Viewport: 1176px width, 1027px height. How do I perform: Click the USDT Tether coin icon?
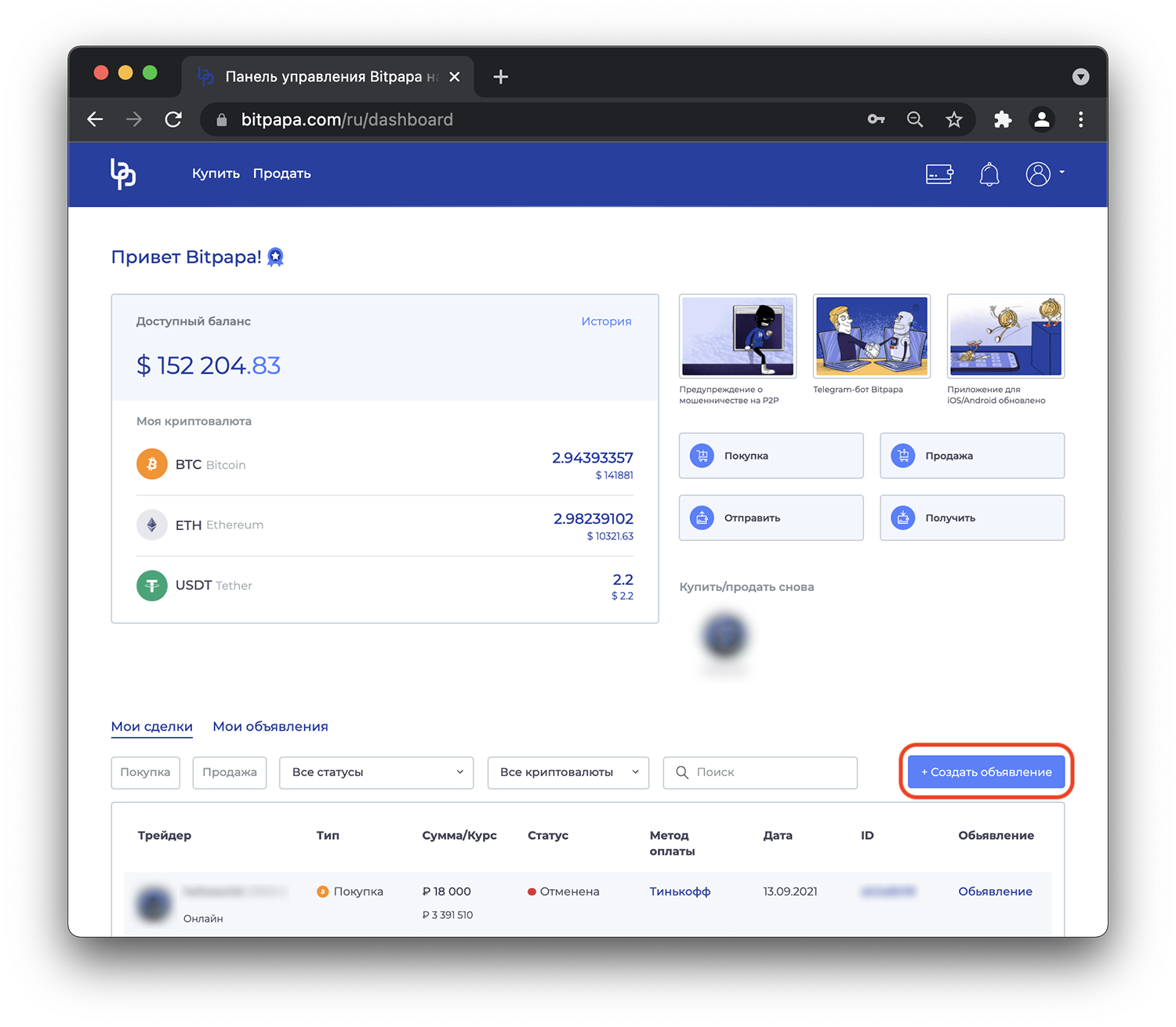tap(152, 586)
